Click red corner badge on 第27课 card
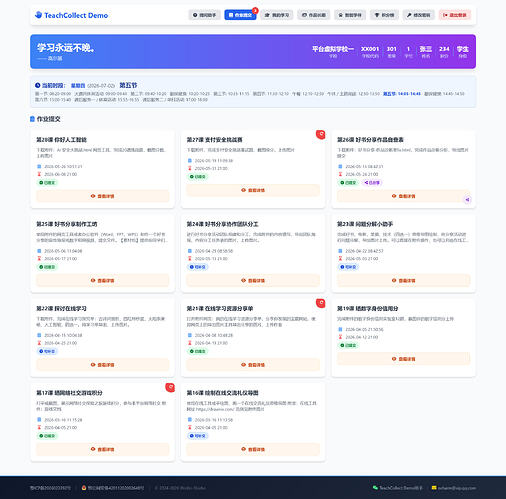Image resolution: width=506 pixels, height=499 pixels. 321,135
